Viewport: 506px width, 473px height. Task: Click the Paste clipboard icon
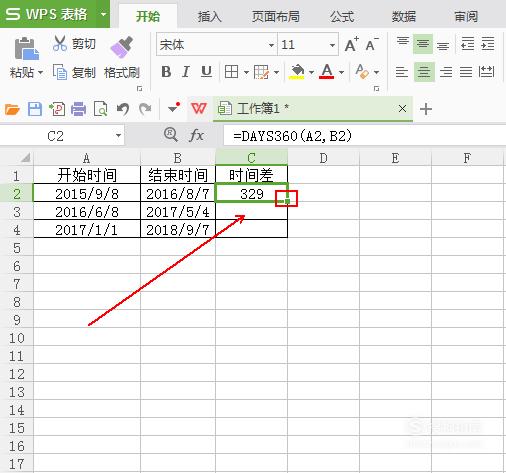click(26, 49)
